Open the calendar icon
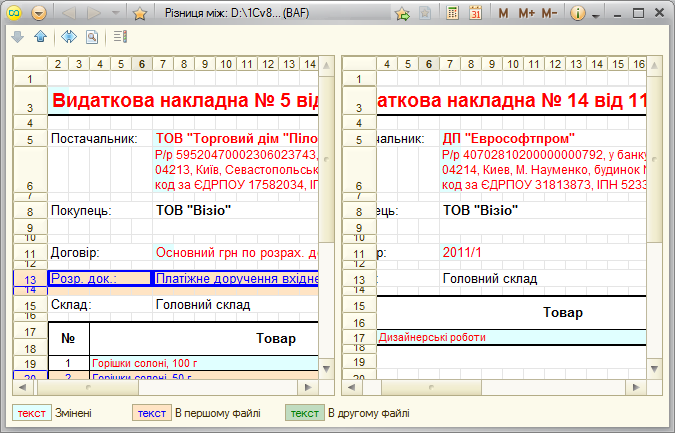 coord(475,13)
